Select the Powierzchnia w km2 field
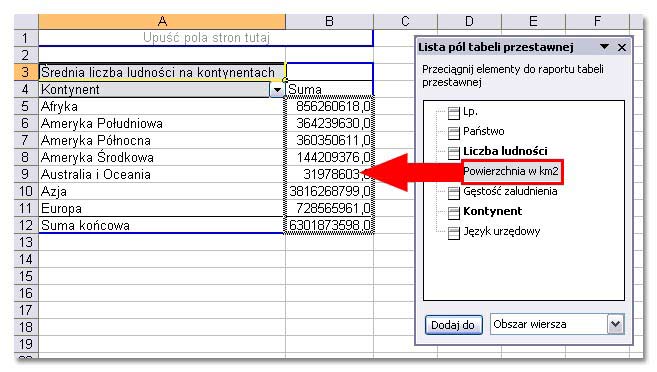 pyautogui.click(x=511, y=171)
